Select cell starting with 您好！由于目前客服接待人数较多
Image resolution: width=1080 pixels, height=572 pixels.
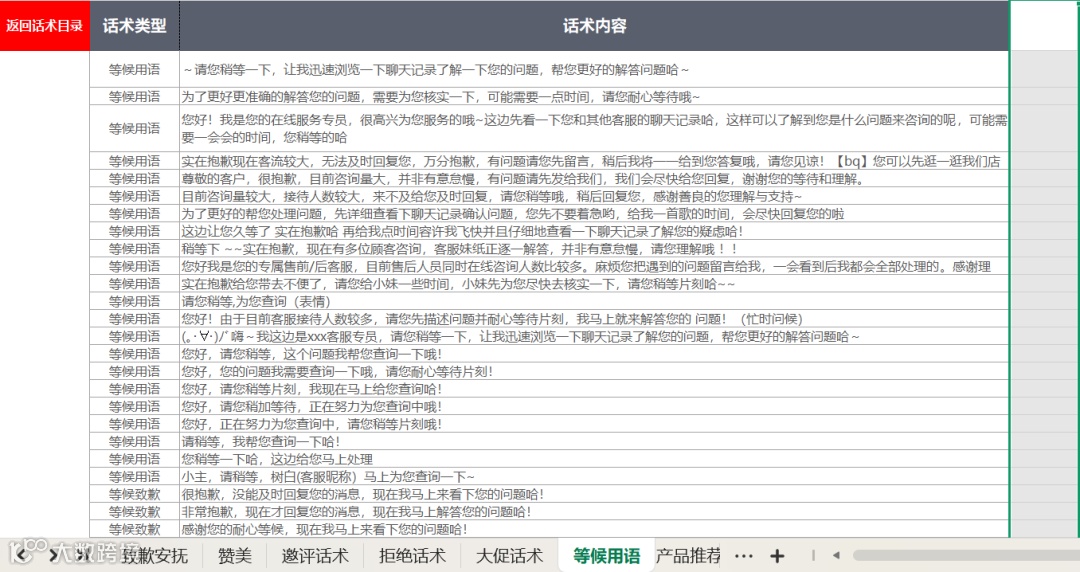(x=594, y=319)
